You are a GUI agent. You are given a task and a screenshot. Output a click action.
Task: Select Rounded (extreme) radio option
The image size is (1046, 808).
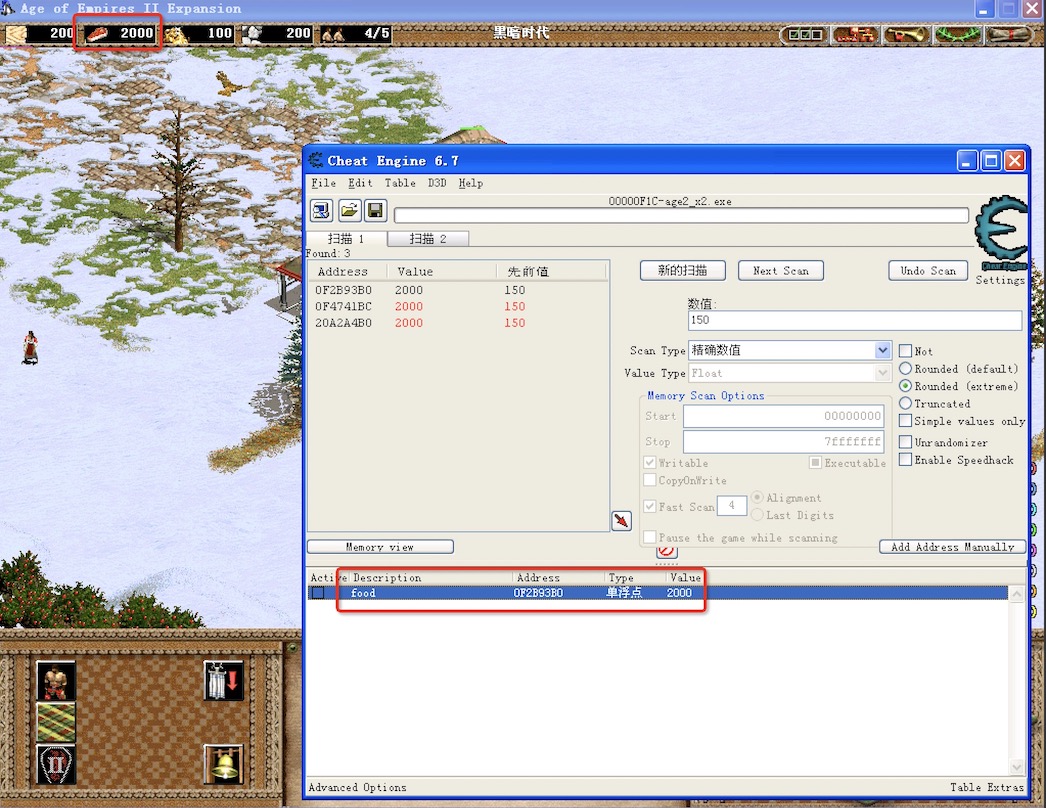(905, 386)
